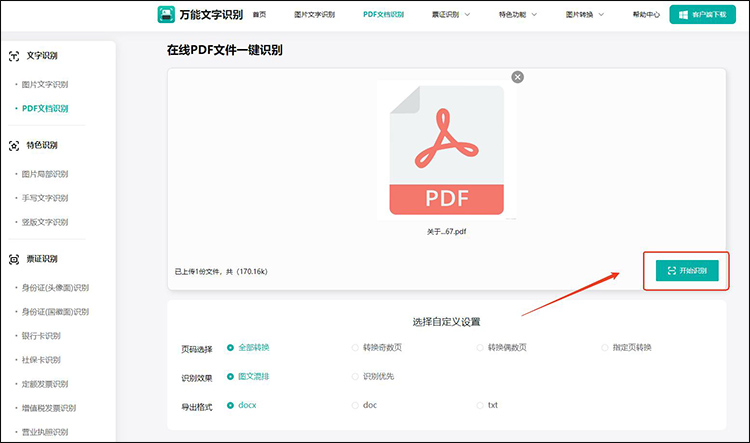Click the 万能文字识别 logo icon

[166, 14]
